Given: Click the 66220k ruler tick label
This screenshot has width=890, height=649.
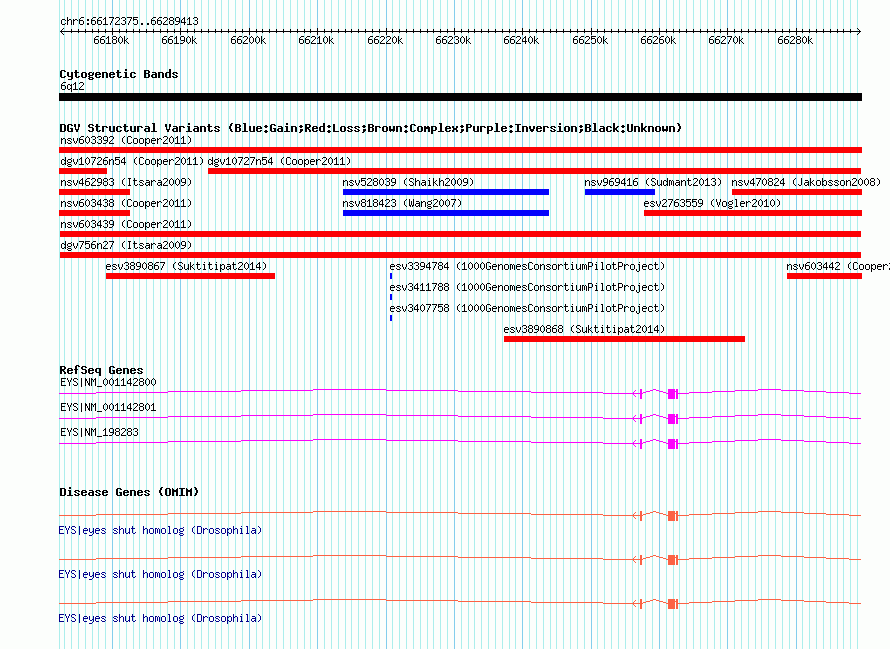Looking at the screenshot, I should point(385,40).
